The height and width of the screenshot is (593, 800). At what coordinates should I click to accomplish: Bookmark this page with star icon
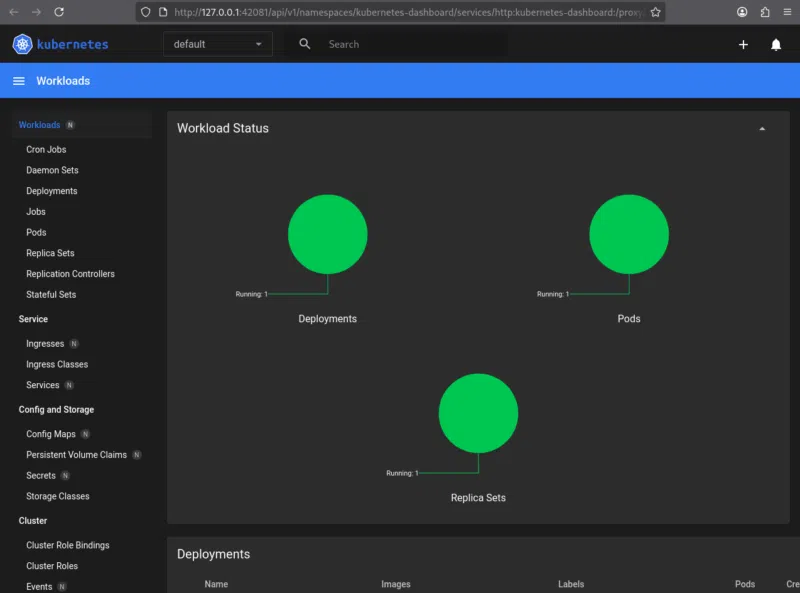pyautogui.click(x=655, y=12)
